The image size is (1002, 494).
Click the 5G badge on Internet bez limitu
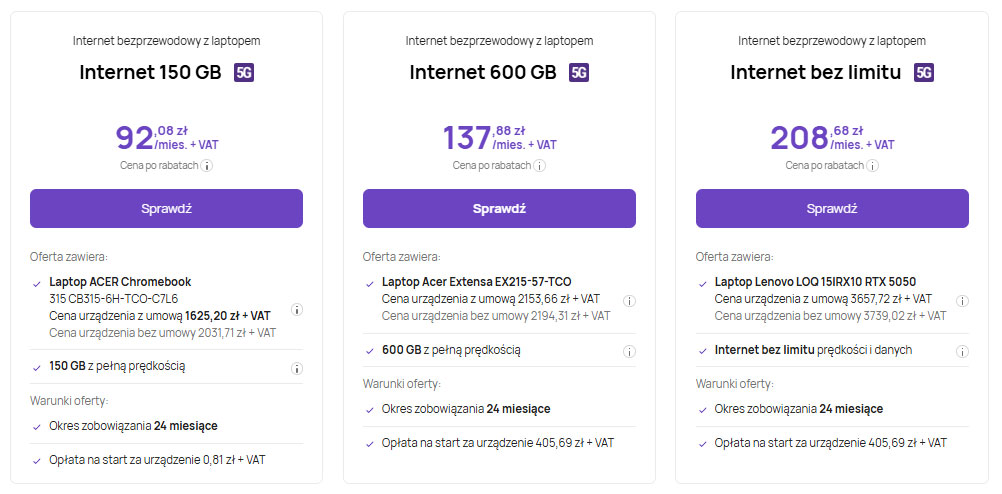pos(924,72)
